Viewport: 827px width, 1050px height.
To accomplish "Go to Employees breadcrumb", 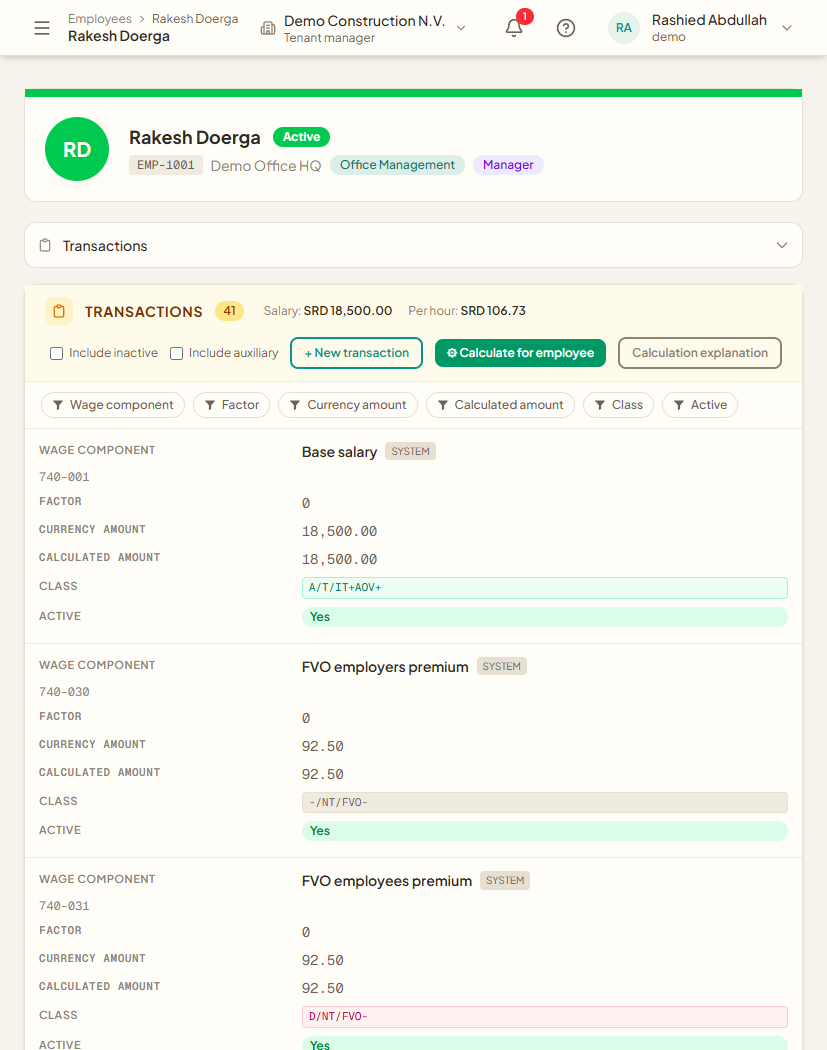I will pyautogui.click(x=100, y=19).
